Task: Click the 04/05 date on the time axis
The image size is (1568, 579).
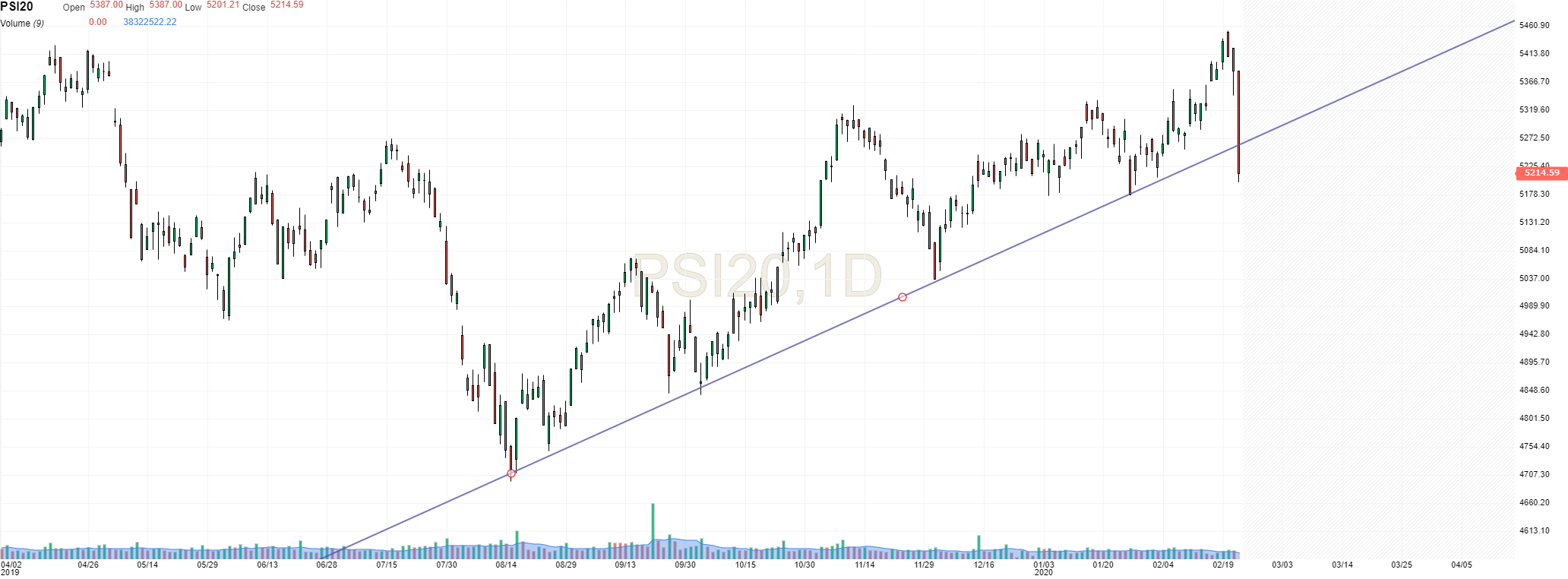Action: pos(1462,565)
